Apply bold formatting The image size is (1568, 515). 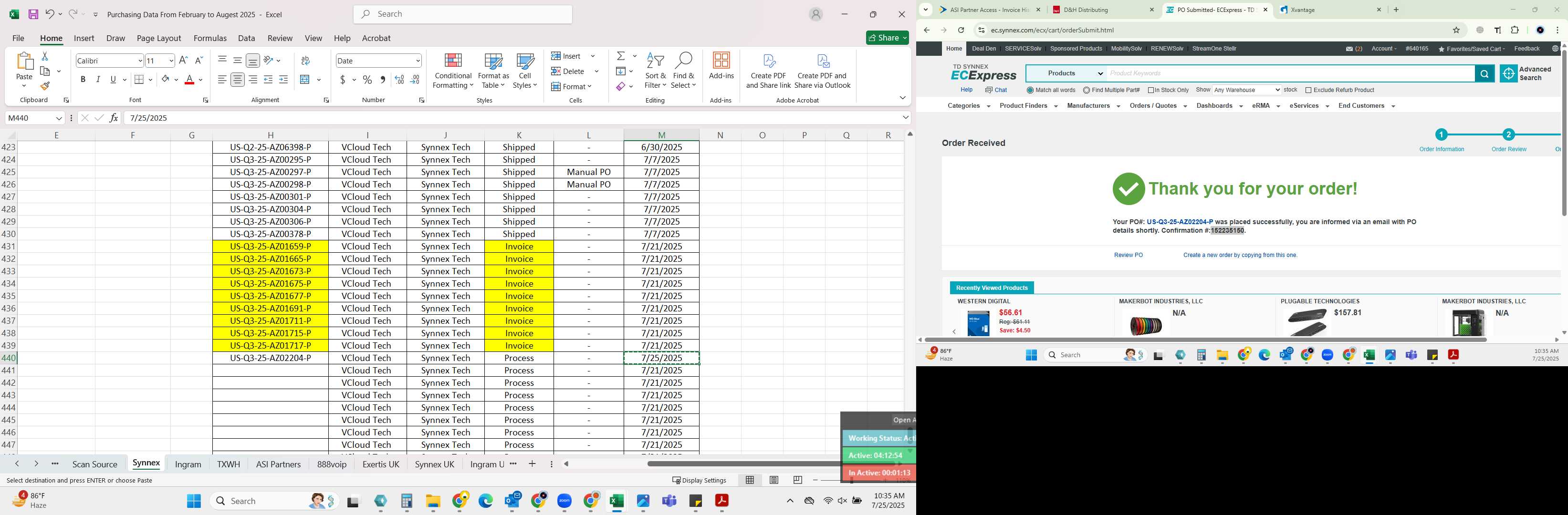coord(83,80)
